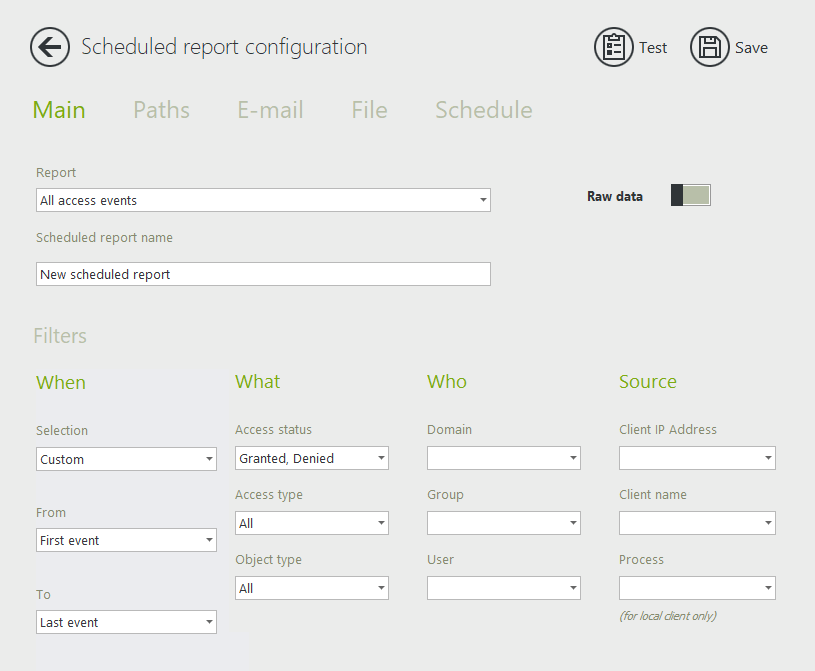The height and width of the screenshot is (671, 815).
Task: Click the back arrow icon
Action: pos(50,47)
